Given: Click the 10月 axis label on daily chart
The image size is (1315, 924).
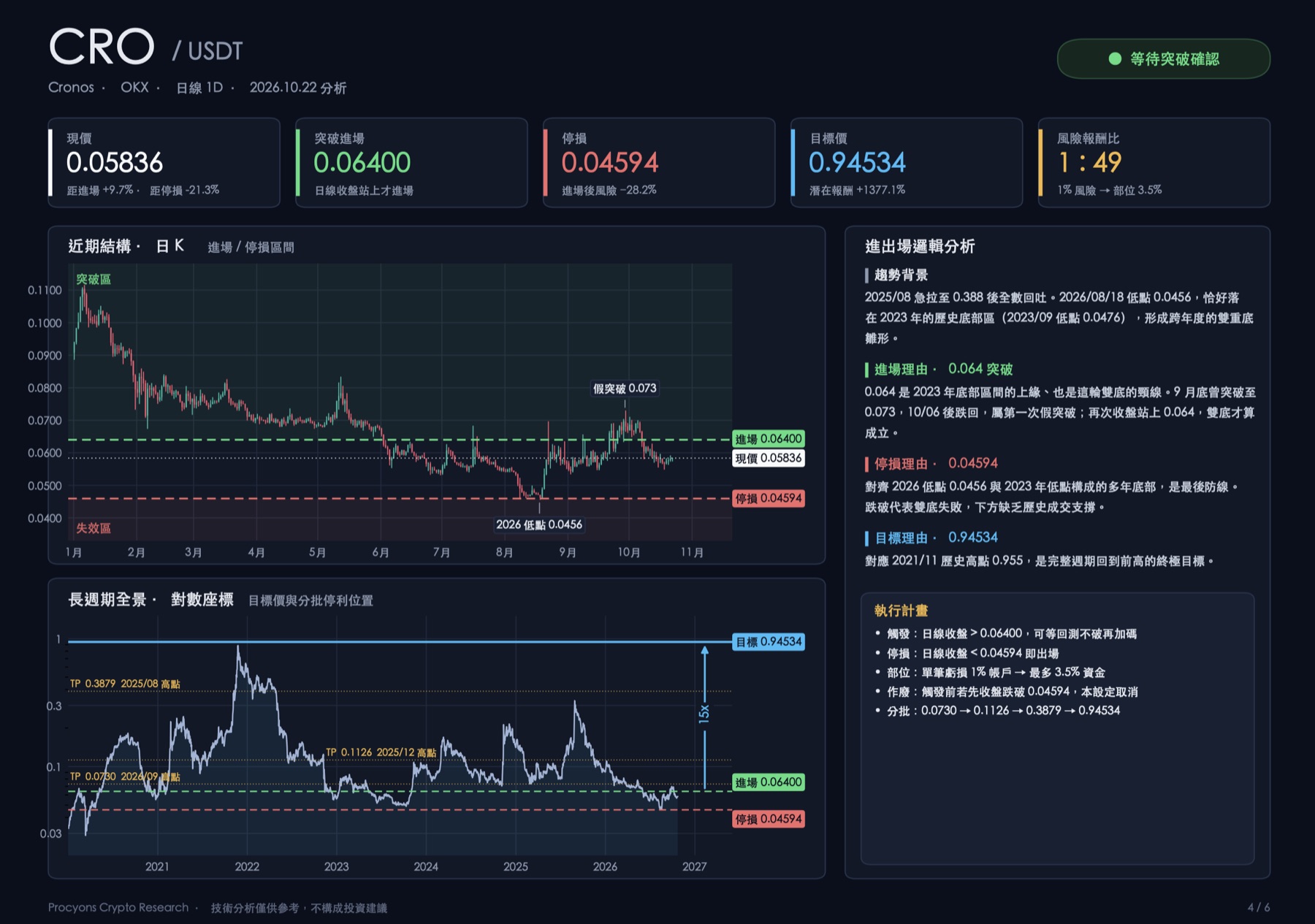Looking at the screenshot, I should pyautogui.click(x=629, y=552).
